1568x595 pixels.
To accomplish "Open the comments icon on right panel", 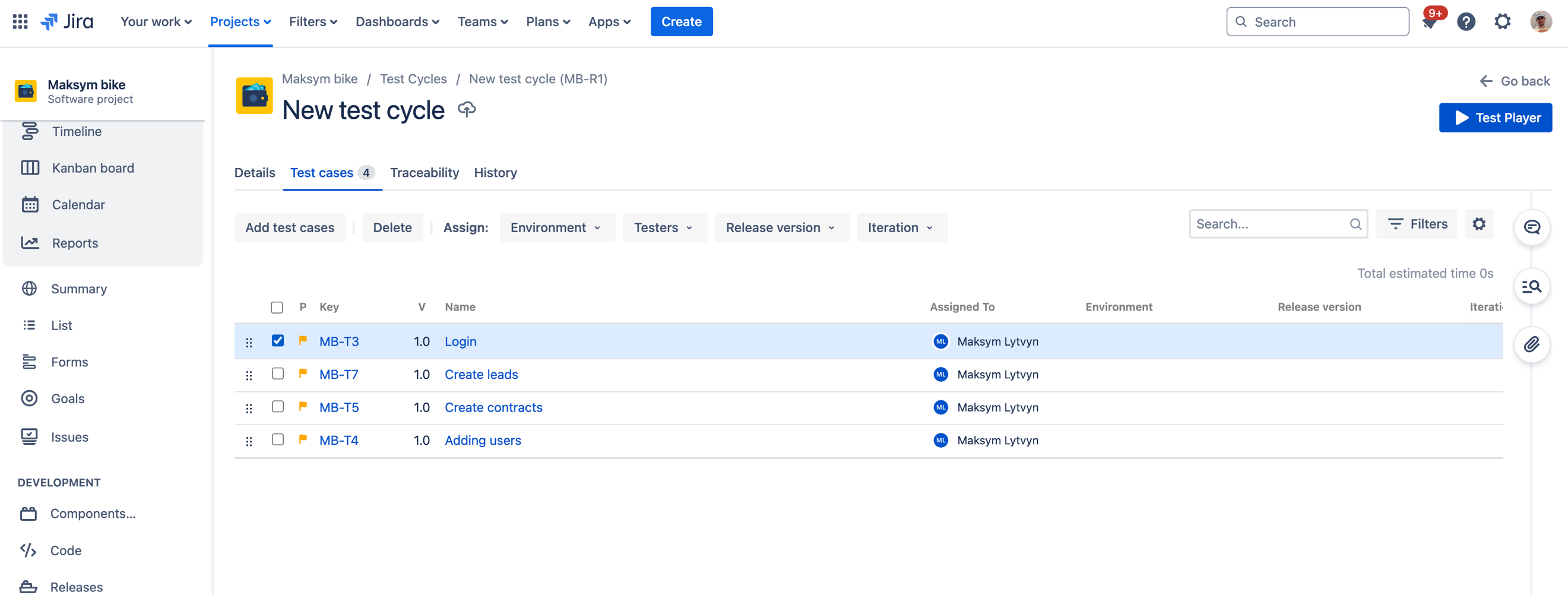I will coord(1531,227).
